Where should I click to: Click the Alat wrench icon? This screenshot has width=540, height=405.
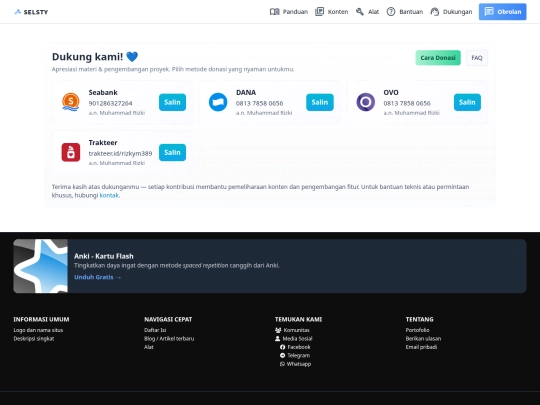360,12
